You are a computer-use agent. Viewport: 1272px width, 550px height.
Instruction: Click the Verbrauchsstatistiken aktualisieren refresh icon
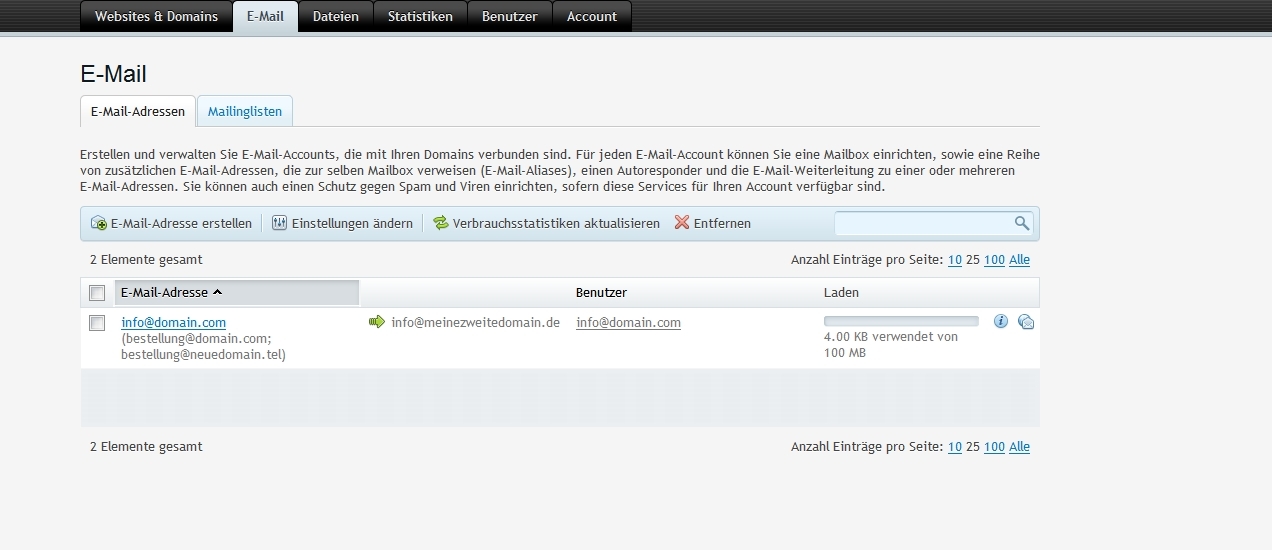tap(441, 223)
